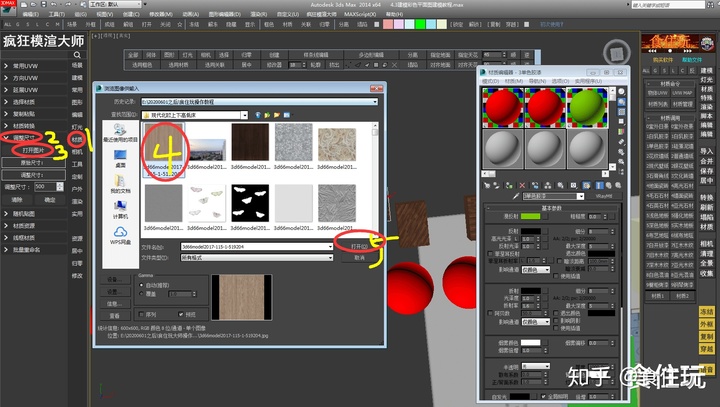Click the Redo arrow icon in title bar
Screen dimensions: 720x407
[x=69, y=5]
